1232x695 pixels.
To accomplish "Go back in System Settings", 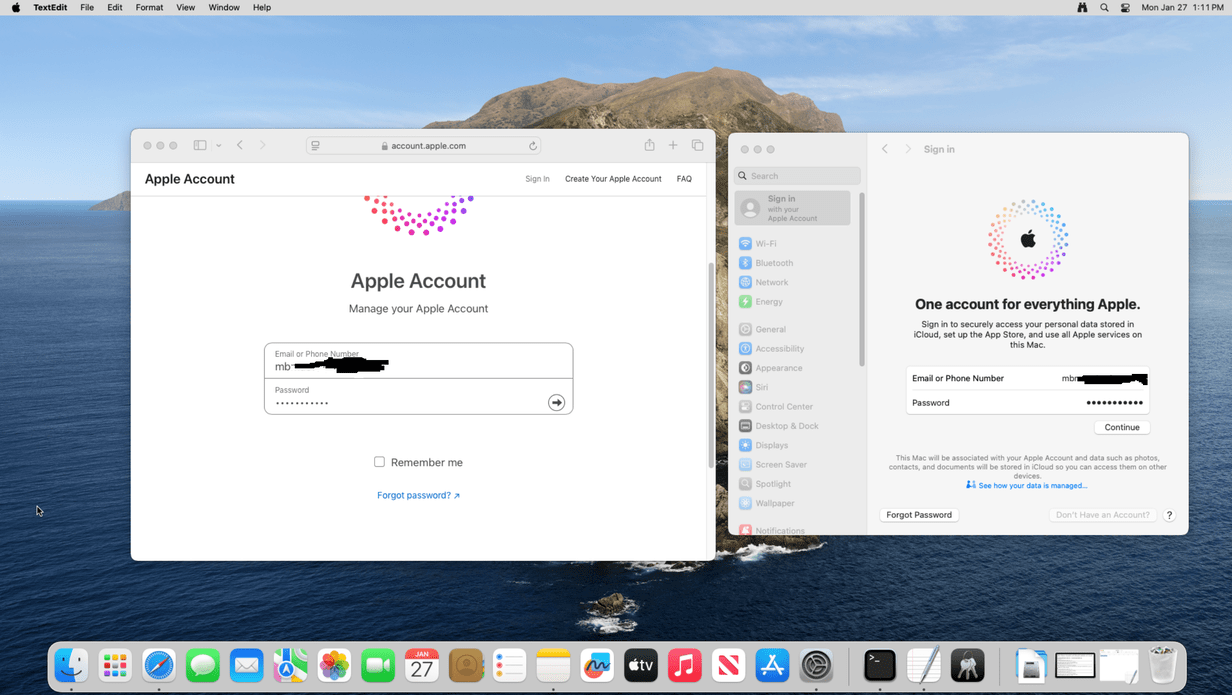I will [885, 149].
